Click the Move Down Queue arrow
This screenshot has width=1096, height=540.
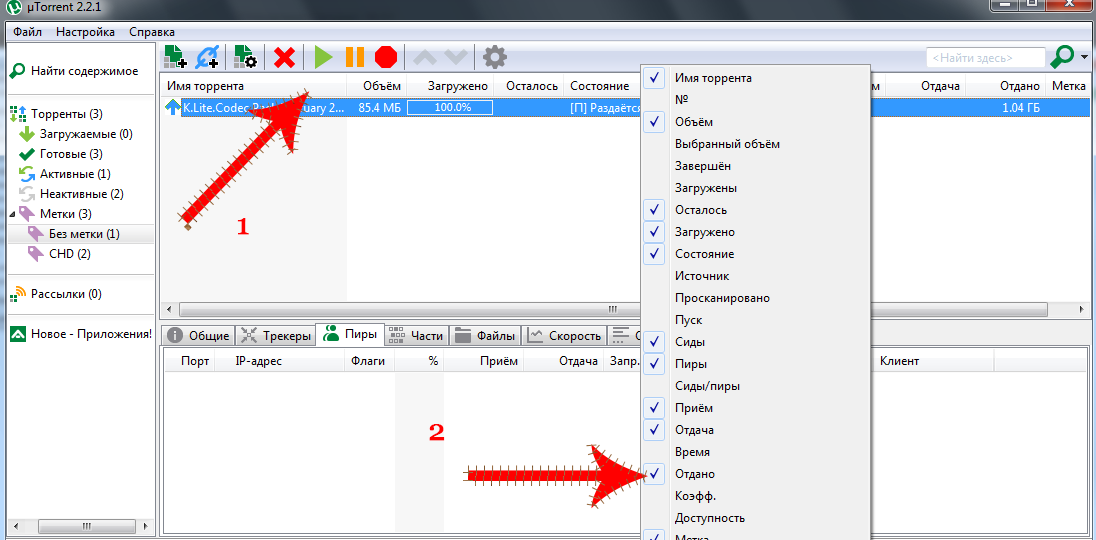[x=455, y=57]
